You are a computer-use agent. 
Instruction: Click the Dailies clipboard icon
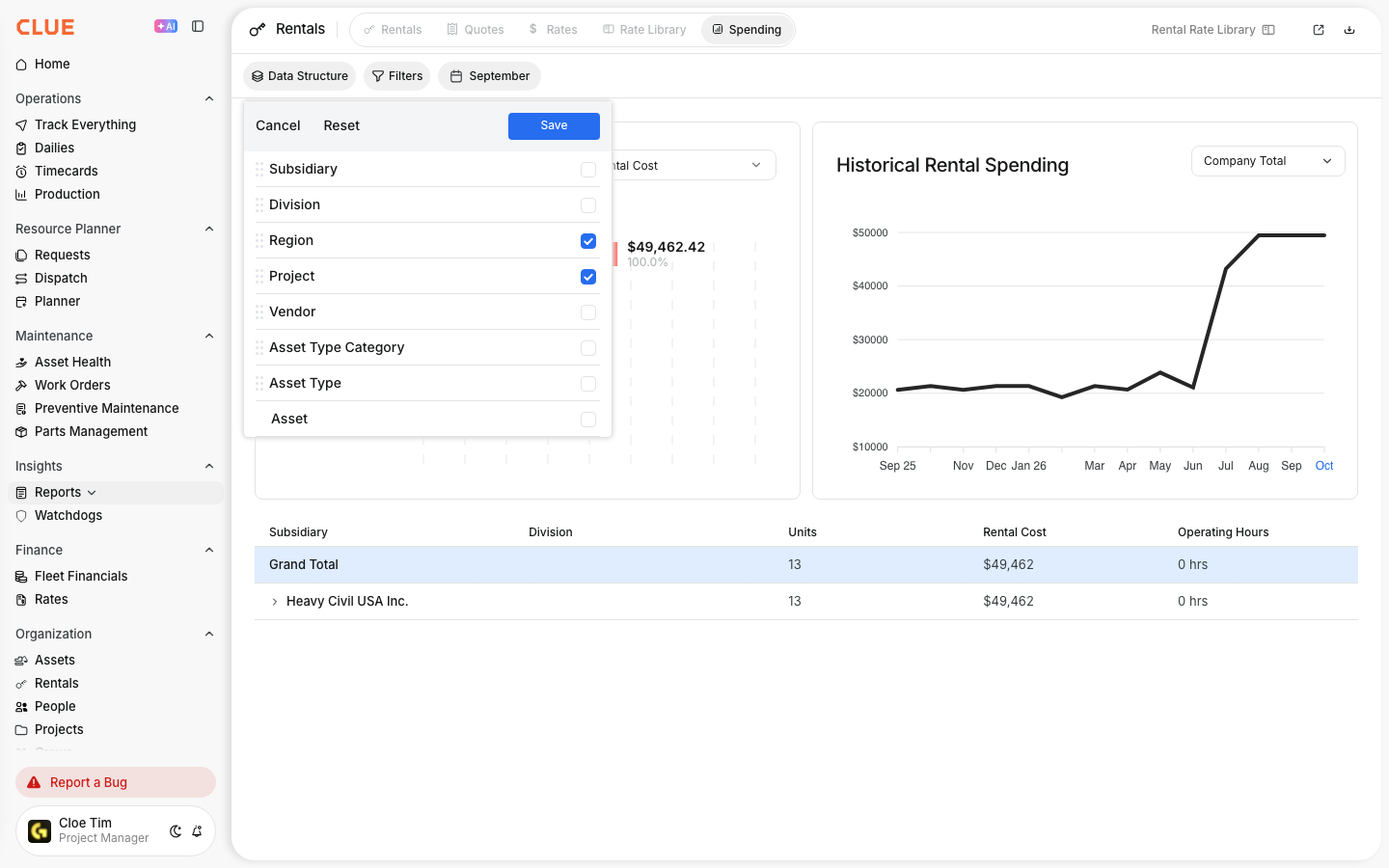[x=21, y=149]
